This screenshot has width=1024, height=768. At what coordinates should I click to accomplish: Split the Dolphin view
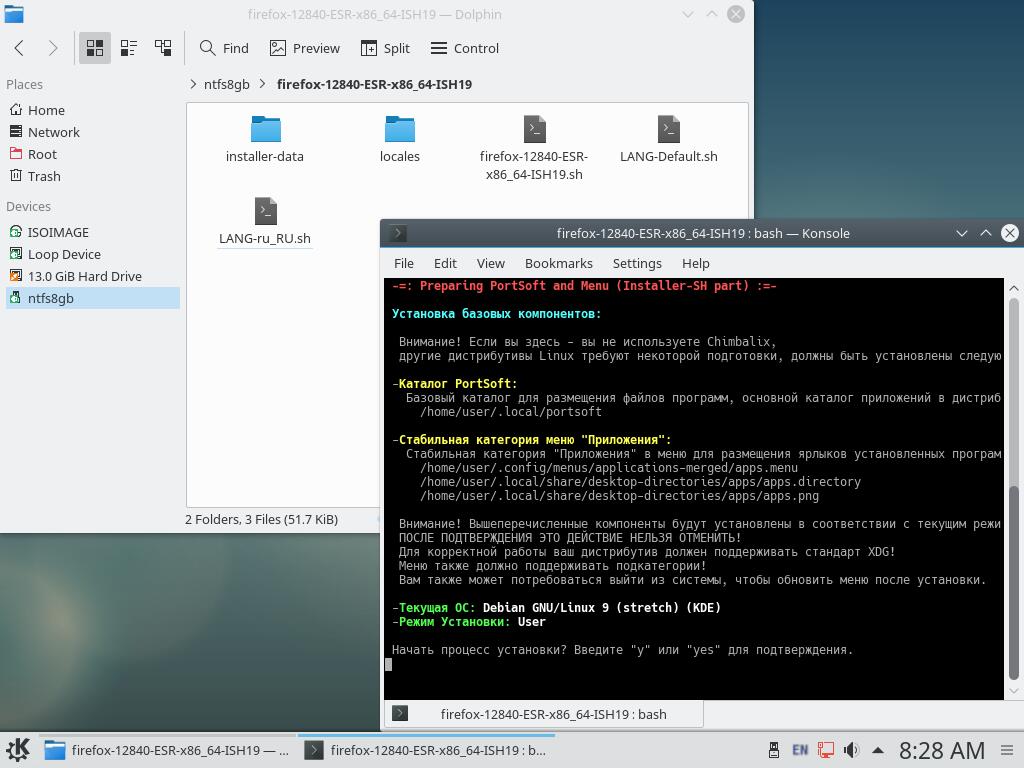pos(385,48)
